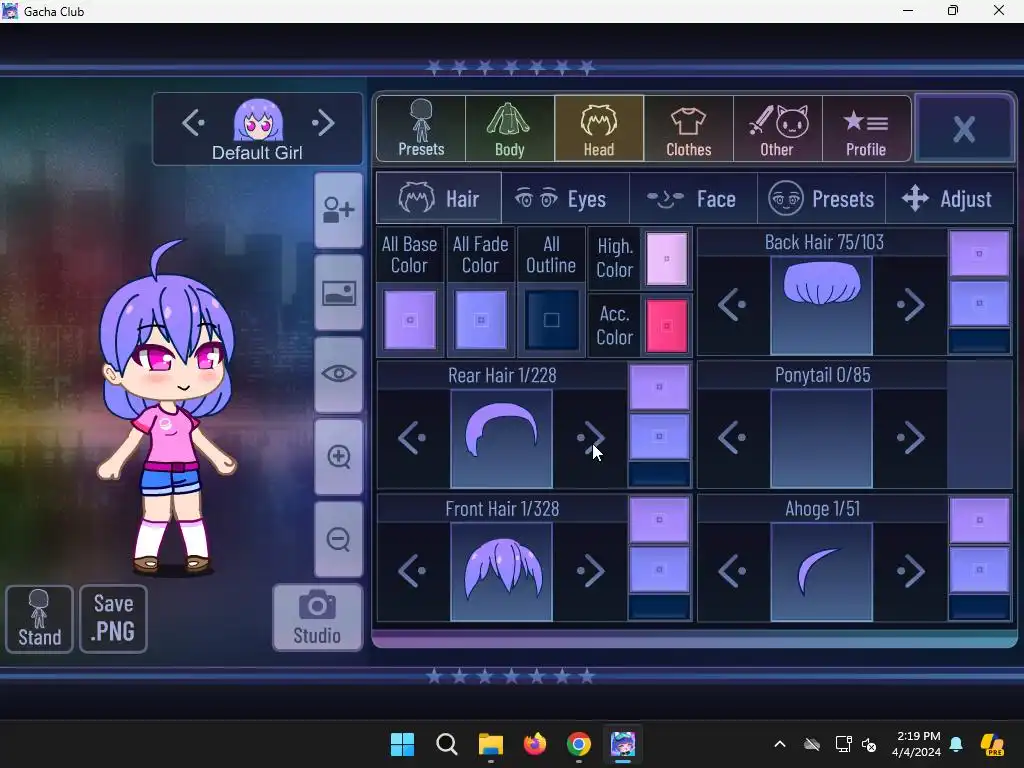Pick the Acc. Color pink swatch
Viewport: 1024px width, 768px height.
point(667,325)
